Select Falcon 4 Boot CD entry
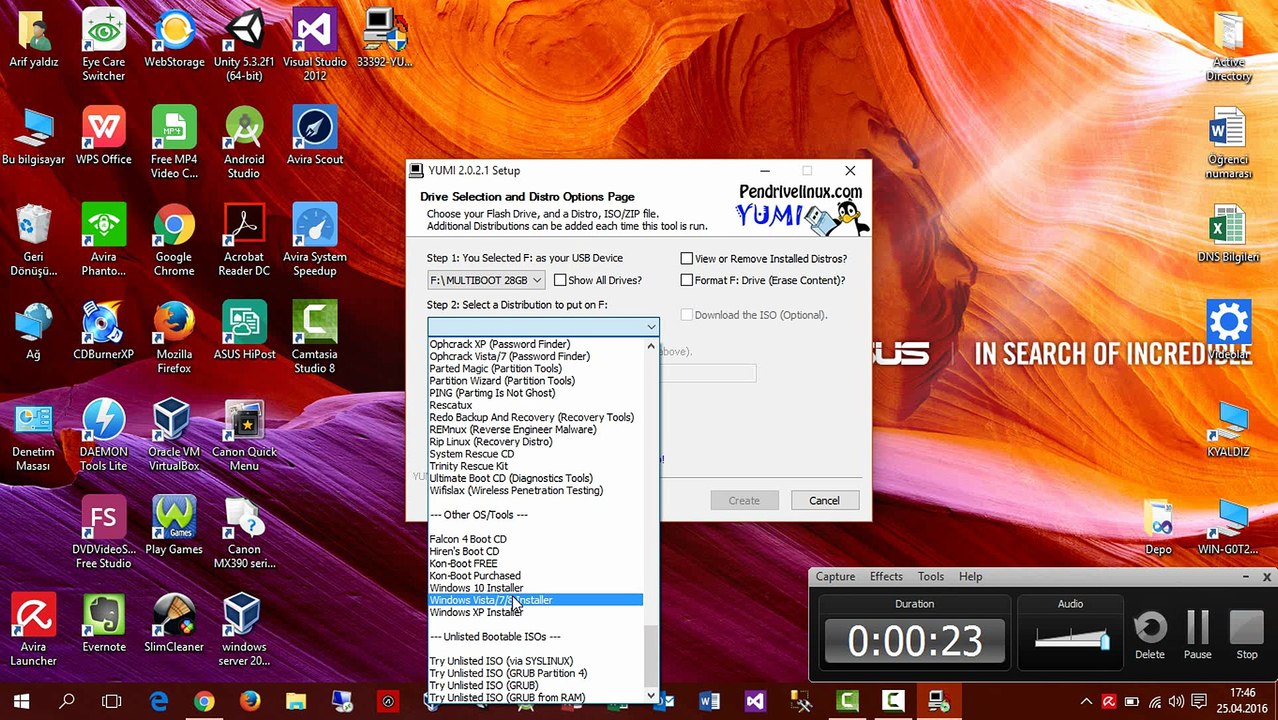This screenshot has width=1278, height=720. pyautogui.click(x=536, y=539)
